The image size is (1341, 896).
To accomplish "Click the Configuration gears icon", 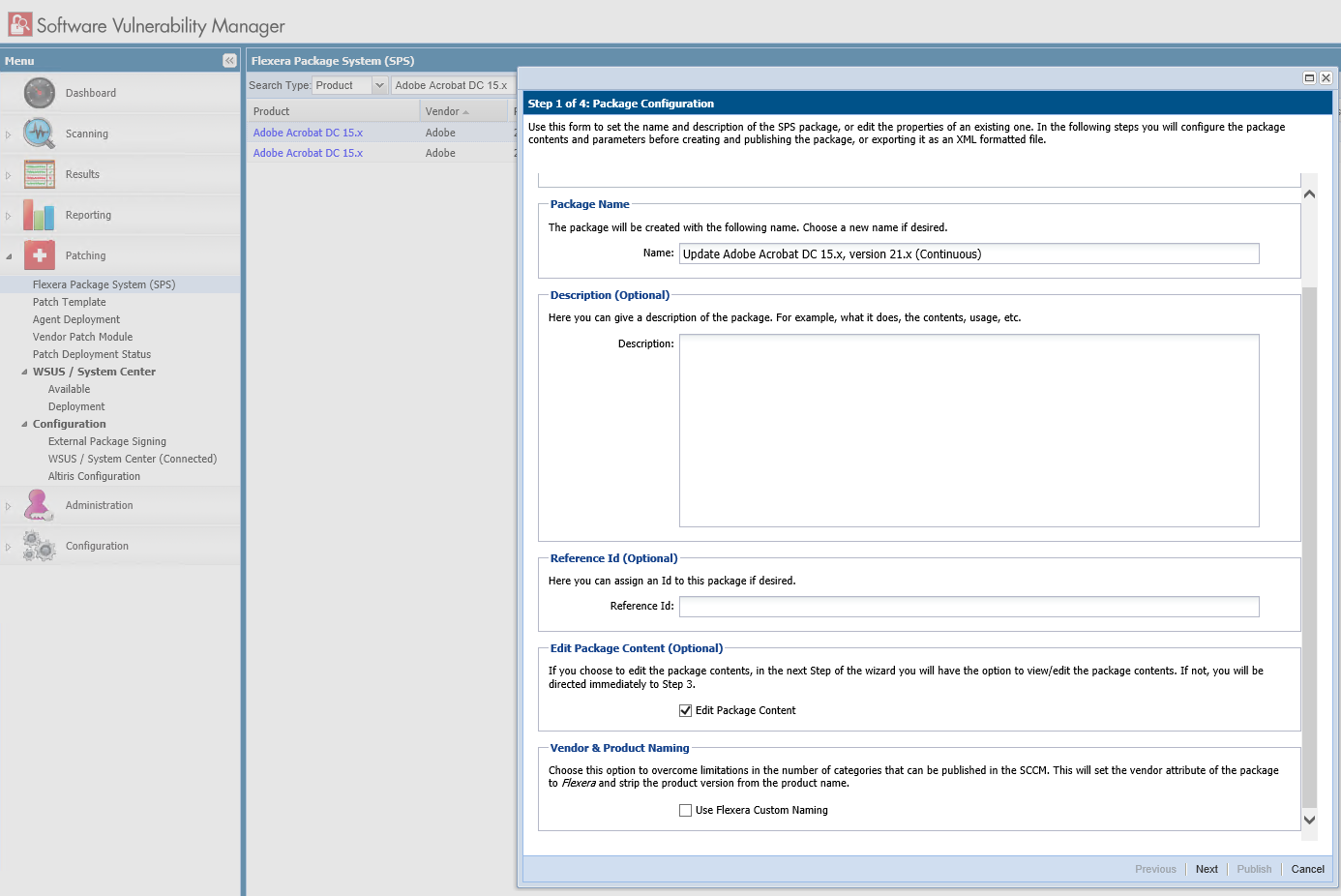I will coord(40,546).
